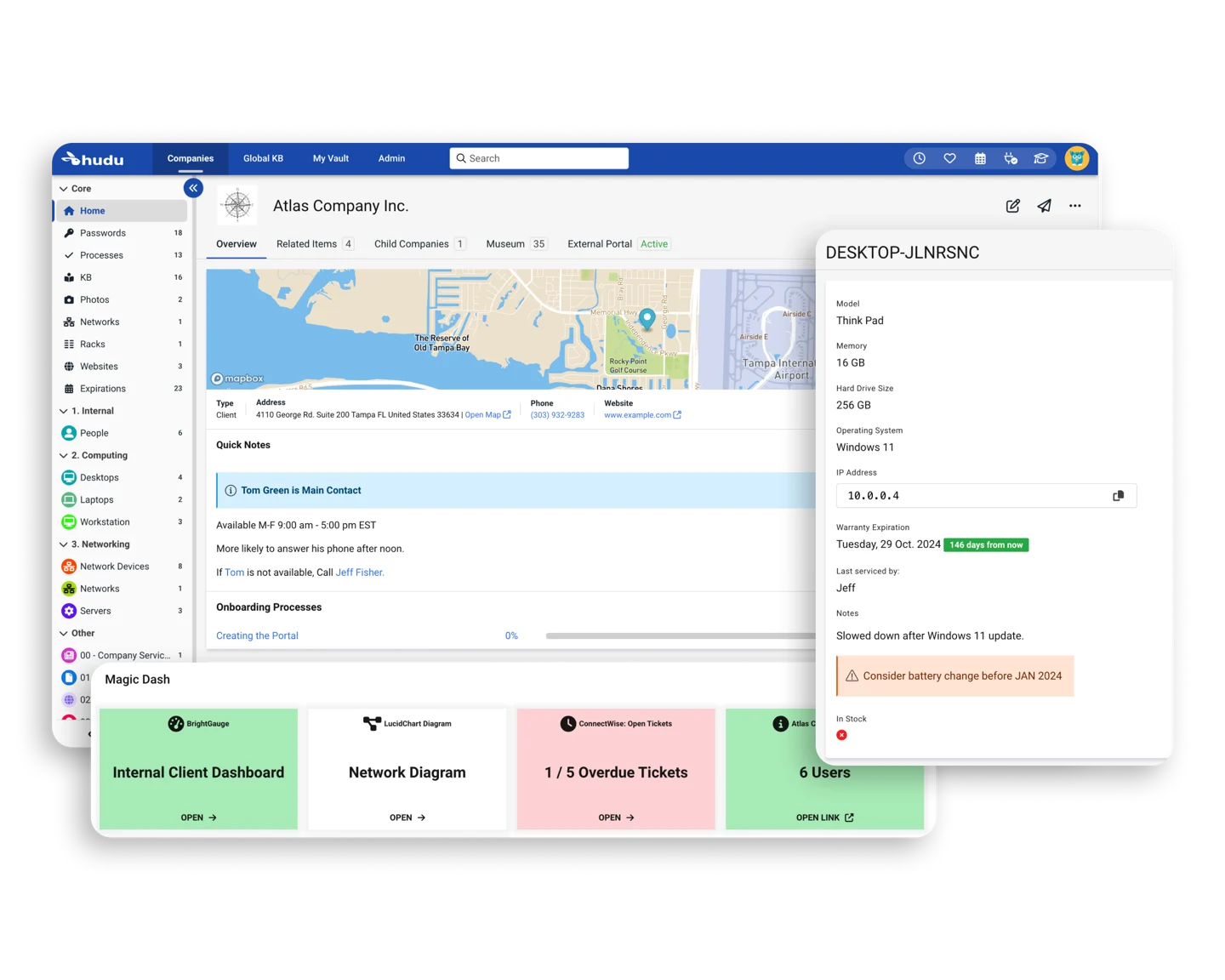Select Processes in the sidebar
The image size is (1225, 980).
(122, 255)
